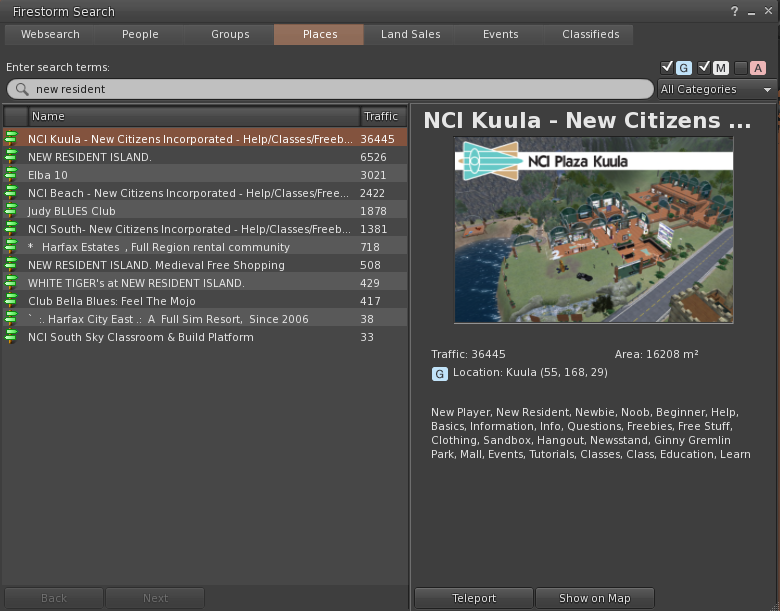Open the help question mark icon
This screenshot has height=611, width=780.
click(x=735, y=11)
